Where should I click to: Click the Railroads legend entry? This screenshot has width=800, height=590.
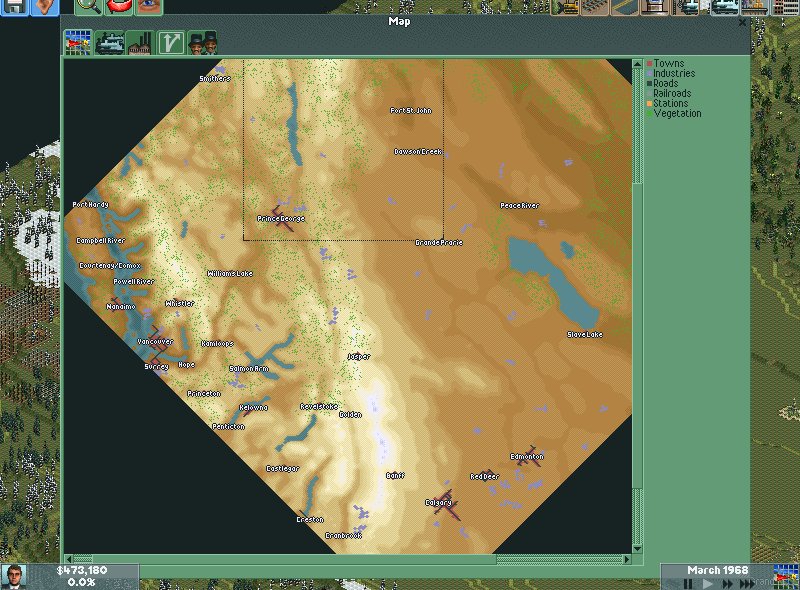pyautogui.click(x=669, y=93)
